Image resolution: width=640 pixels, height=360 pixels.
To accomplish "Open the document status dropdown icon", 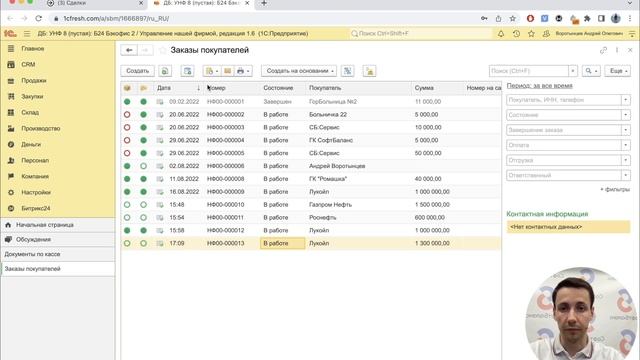I will [211, 71].
